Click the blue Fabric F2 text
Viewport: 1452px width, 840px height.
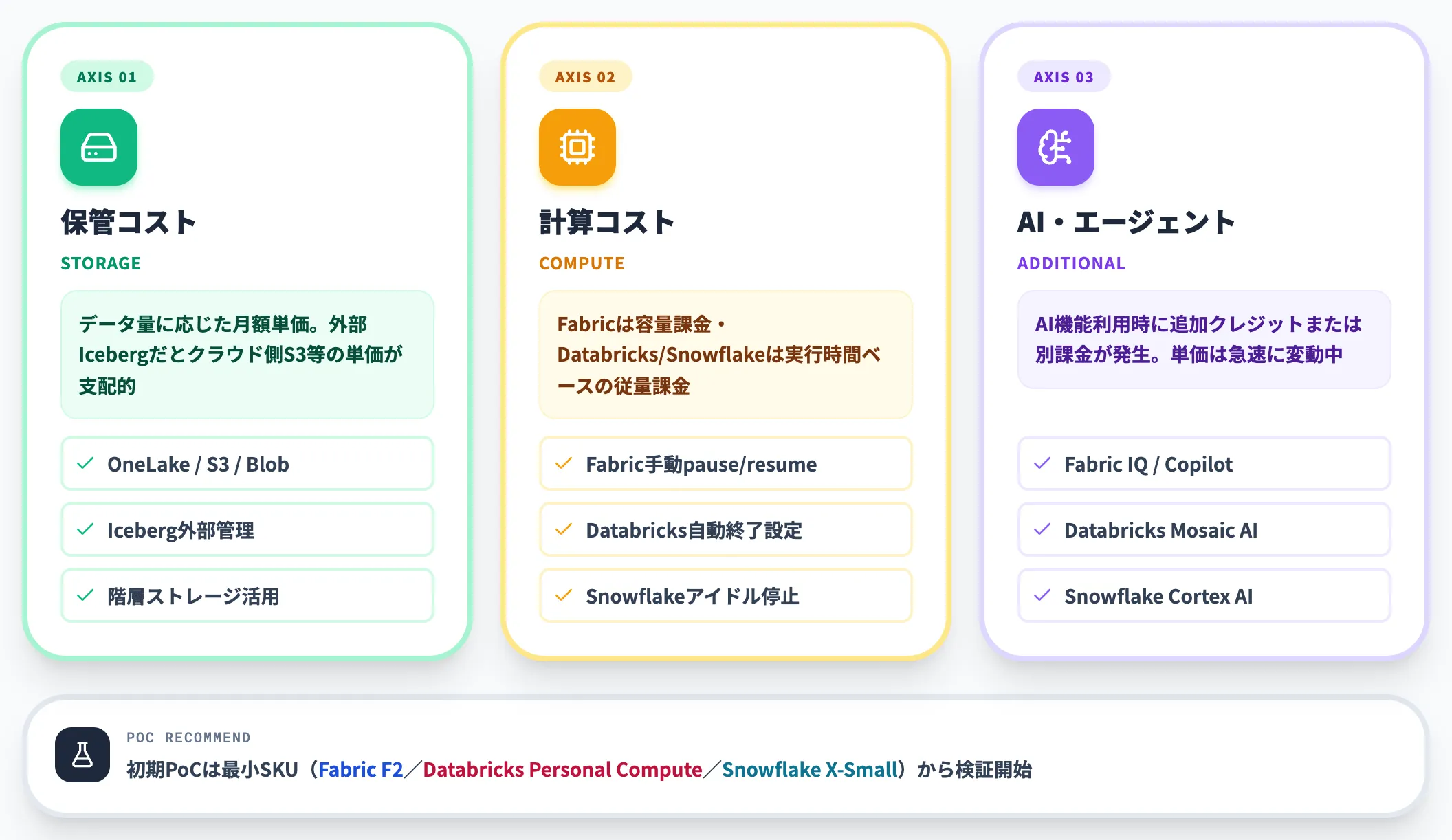[x=361, y=770]
